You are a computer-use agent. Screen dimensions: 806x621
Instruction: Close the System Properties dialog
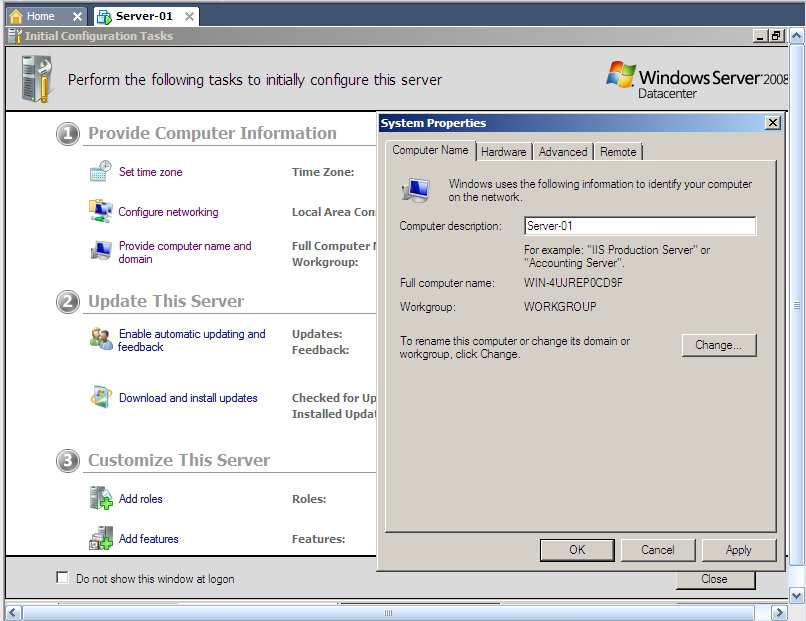[773, 122]
